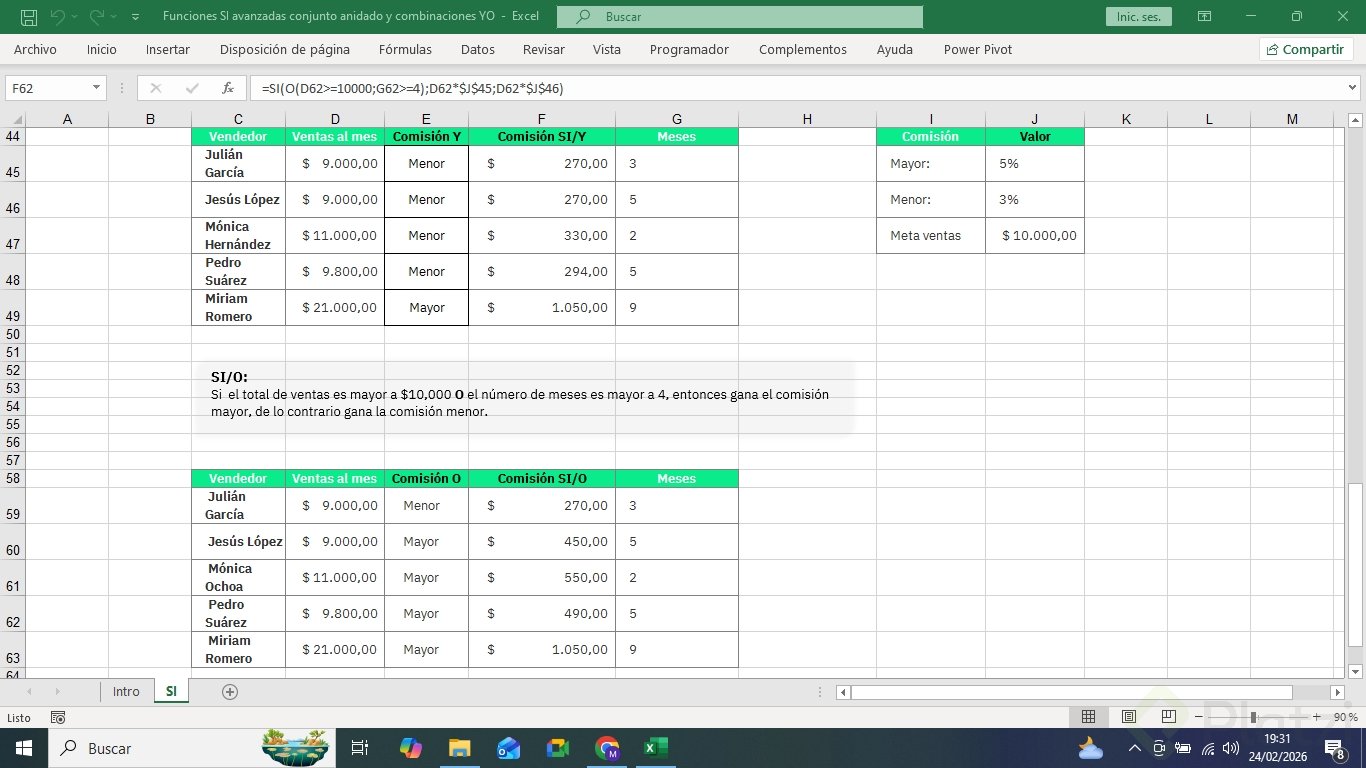Screen dimensions: 1366x768
Task: Open the Undo history dropdown arrow
Action: 76,17
